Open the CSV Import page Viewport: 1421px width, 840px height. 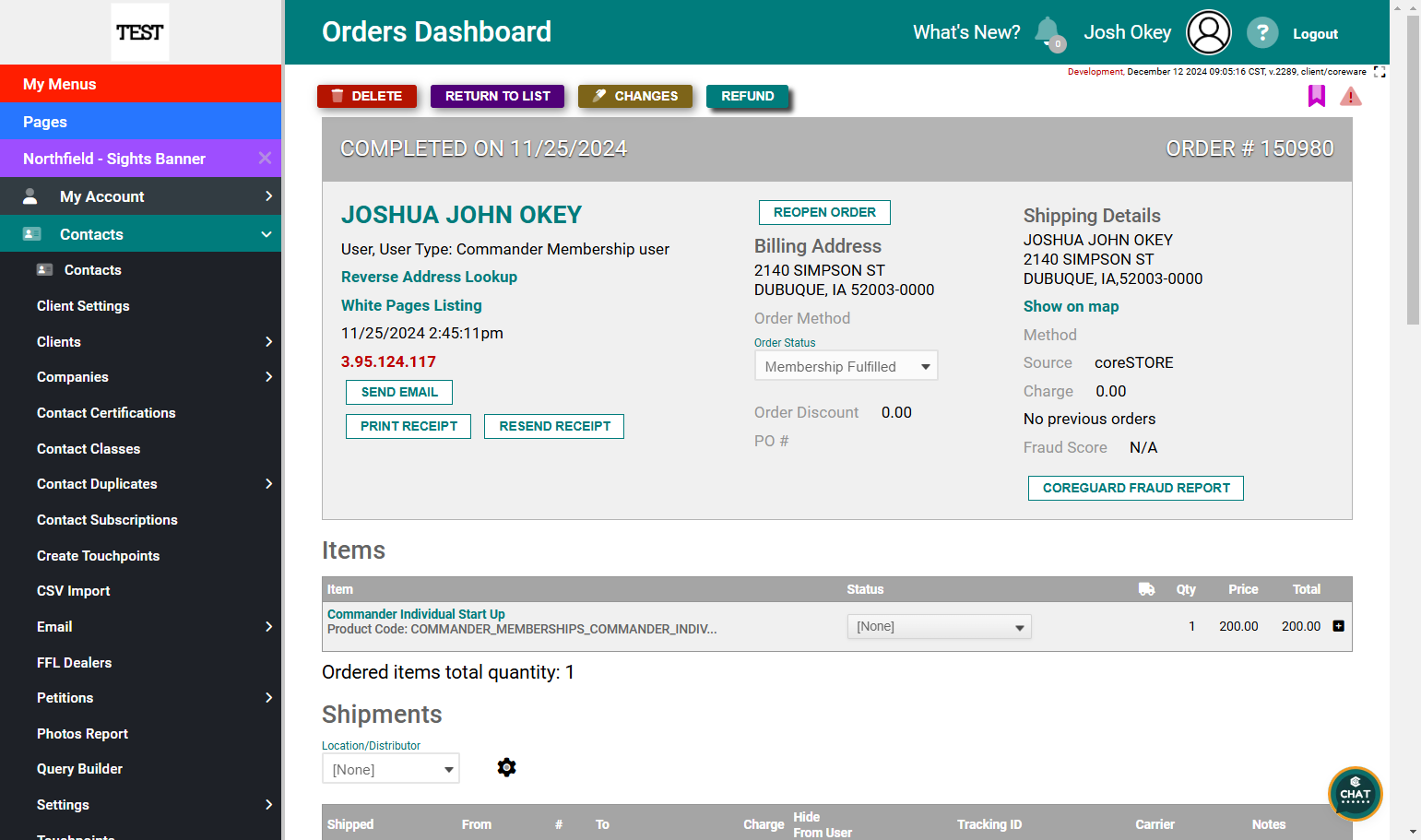pyautogui.click(x=73, y=591)
